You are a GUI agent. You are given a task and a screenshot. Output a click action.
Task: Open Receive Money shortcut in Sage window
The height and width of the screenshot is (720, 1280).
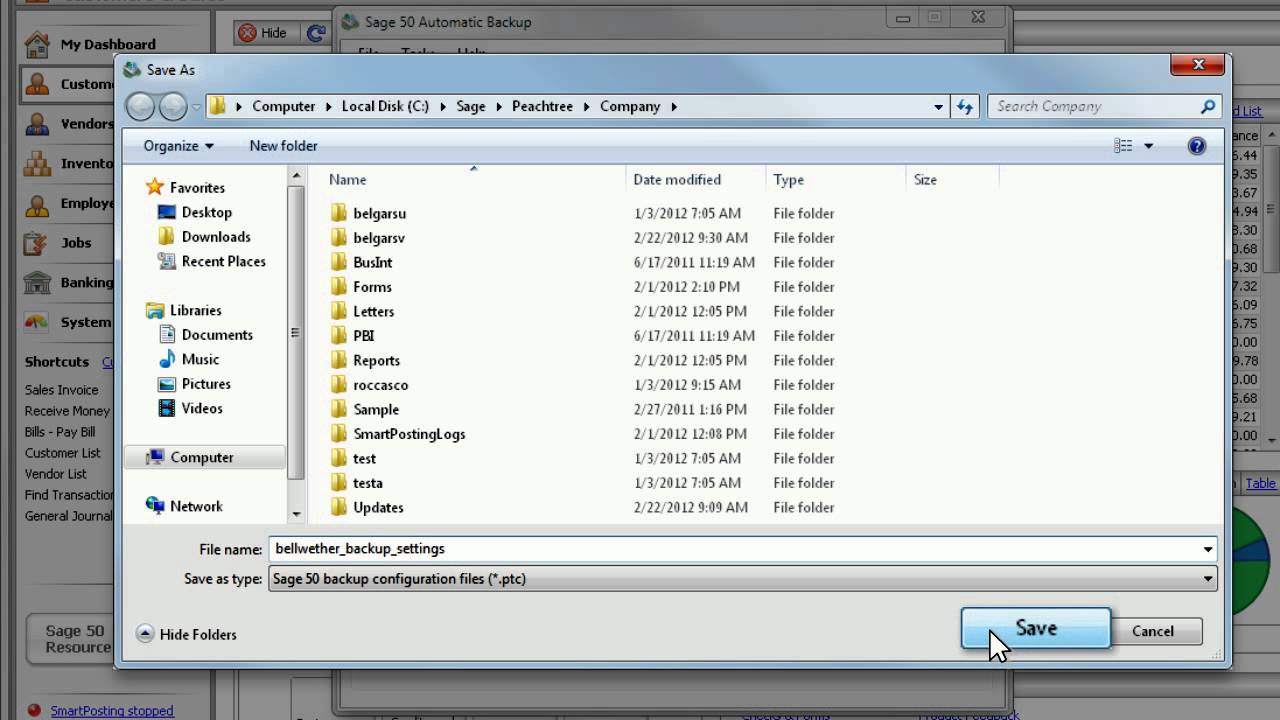[67, 411]
